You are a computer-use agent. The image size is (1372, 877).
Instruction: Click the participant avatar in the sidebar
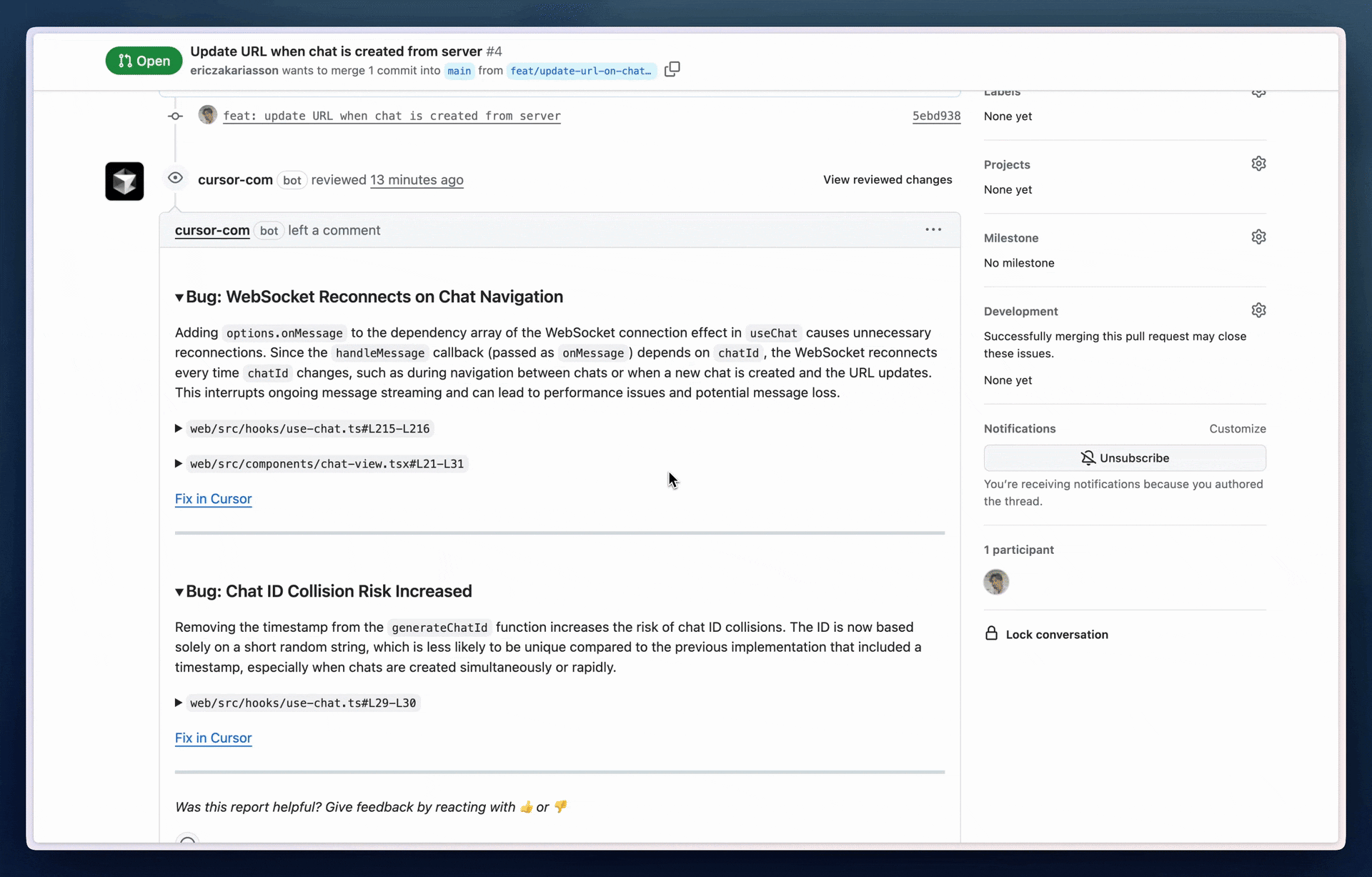[x=996, y=582]
